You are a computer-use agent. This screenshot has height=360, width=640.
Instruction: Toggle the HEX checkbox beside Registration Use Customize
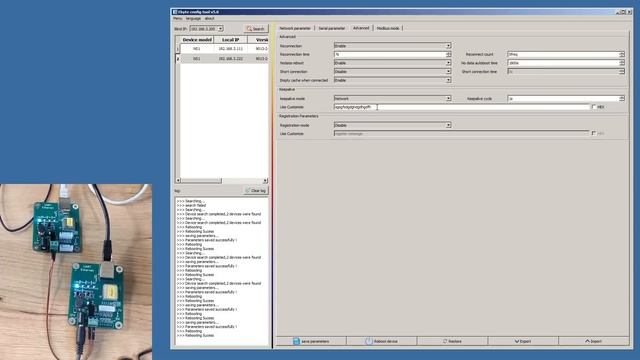click(594, 133)
